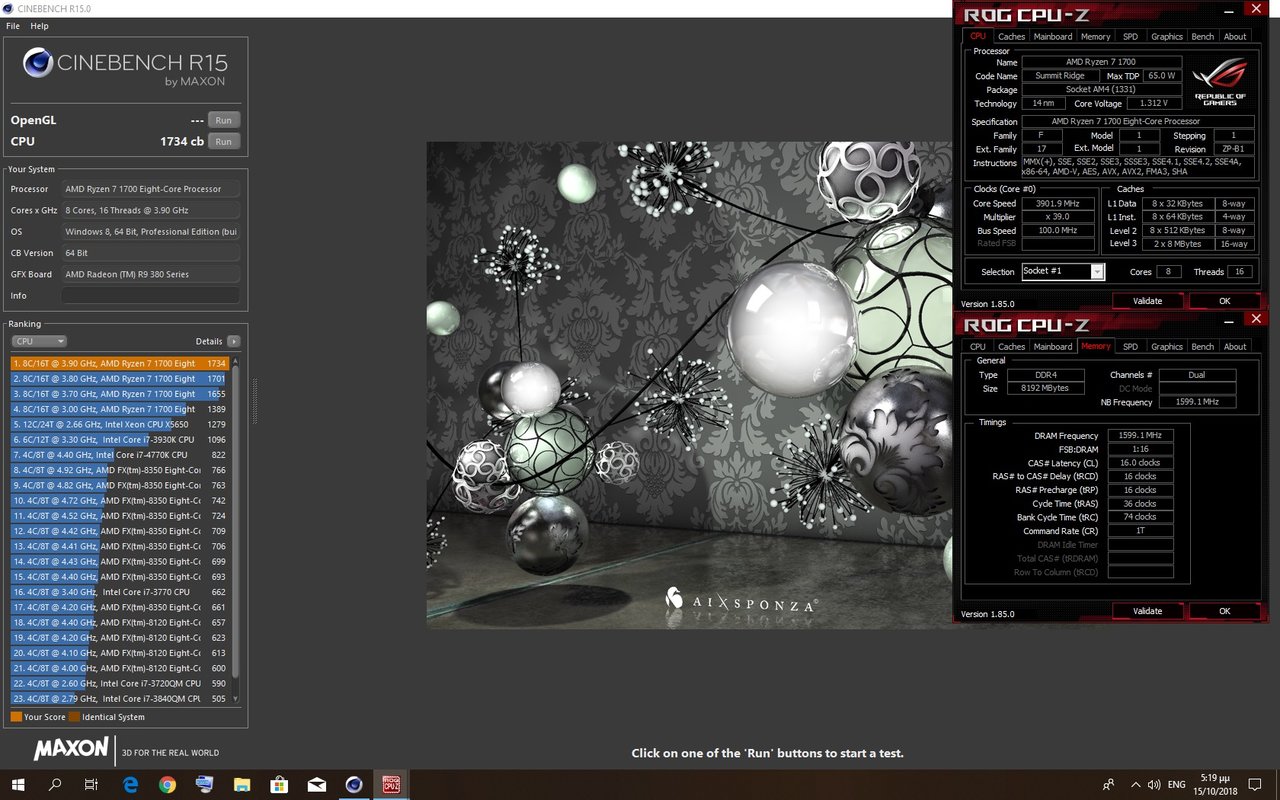Click the Core Speed value 3901.9 MHz
Screen dimensions: 1280x800
click(x=1058, y=204)
